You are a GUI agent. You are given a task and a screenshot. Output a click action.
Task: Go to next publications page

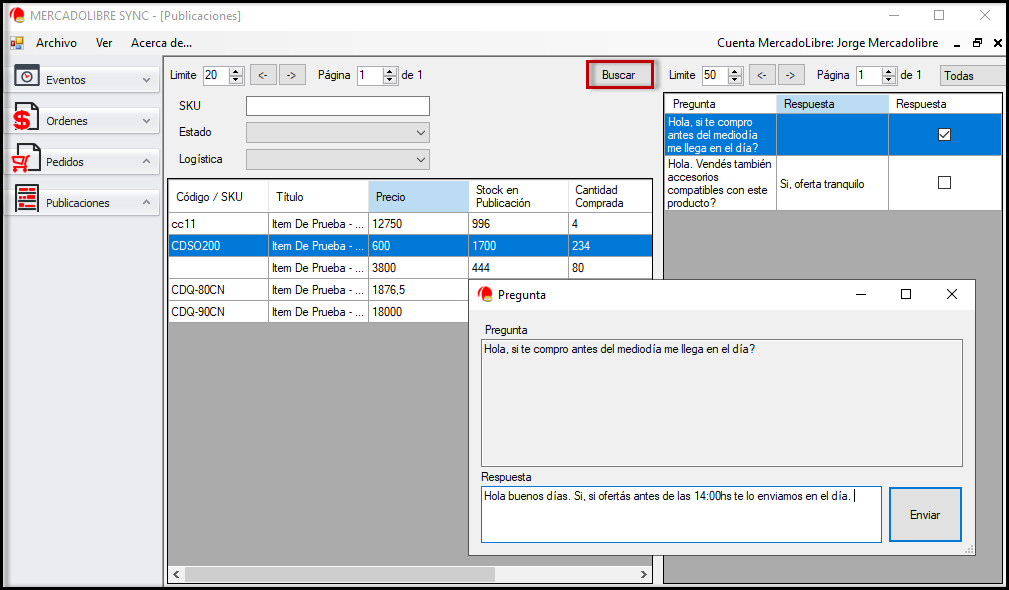coord(292,75)
